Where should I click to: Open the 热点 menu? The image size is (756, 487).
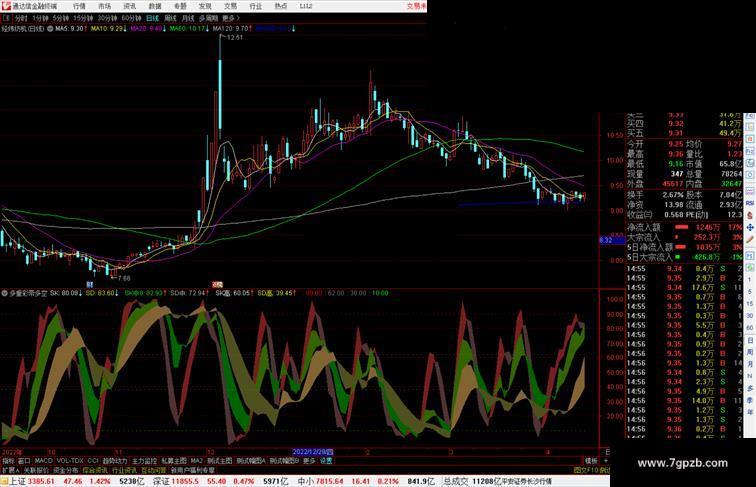(x=280, y=6)
